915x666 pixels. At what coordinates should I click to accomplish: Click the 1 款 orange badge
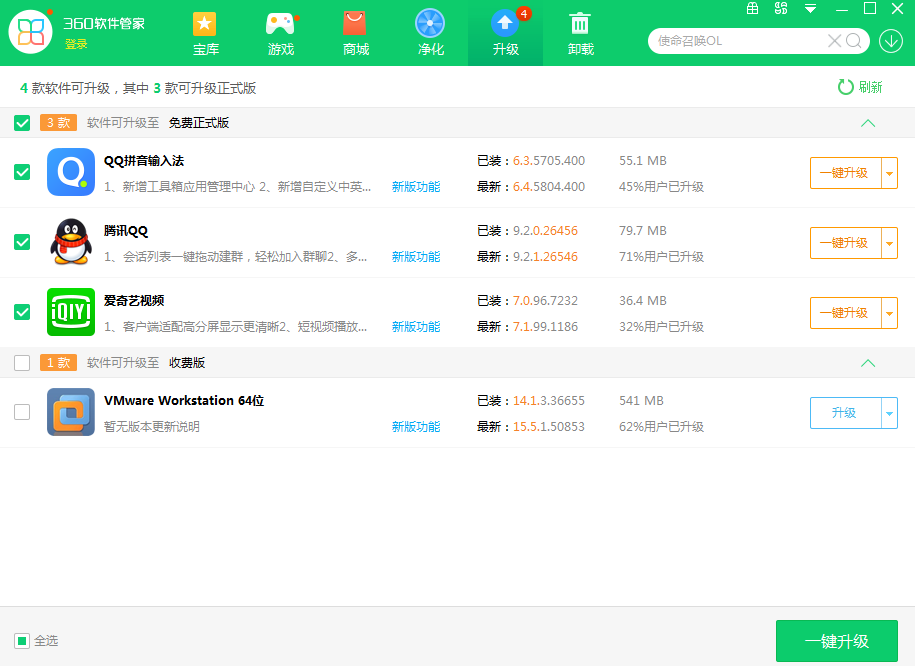click(58, 363)
